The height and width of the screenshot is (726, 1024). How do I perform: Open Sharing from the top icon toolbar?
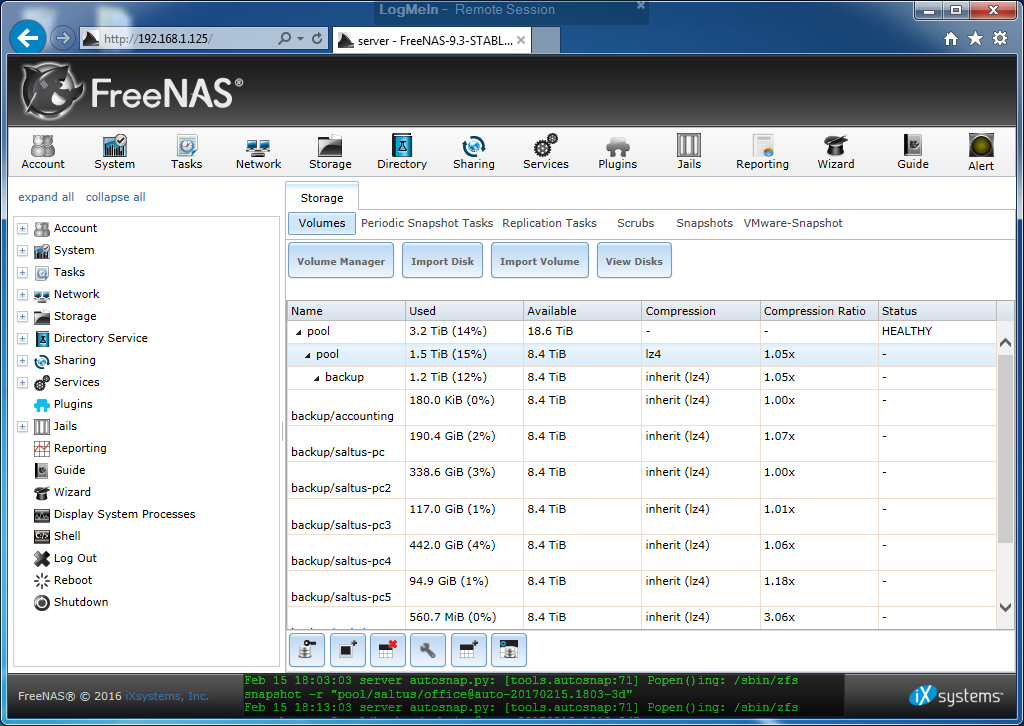pyautogui.click(x=474, y=151)
